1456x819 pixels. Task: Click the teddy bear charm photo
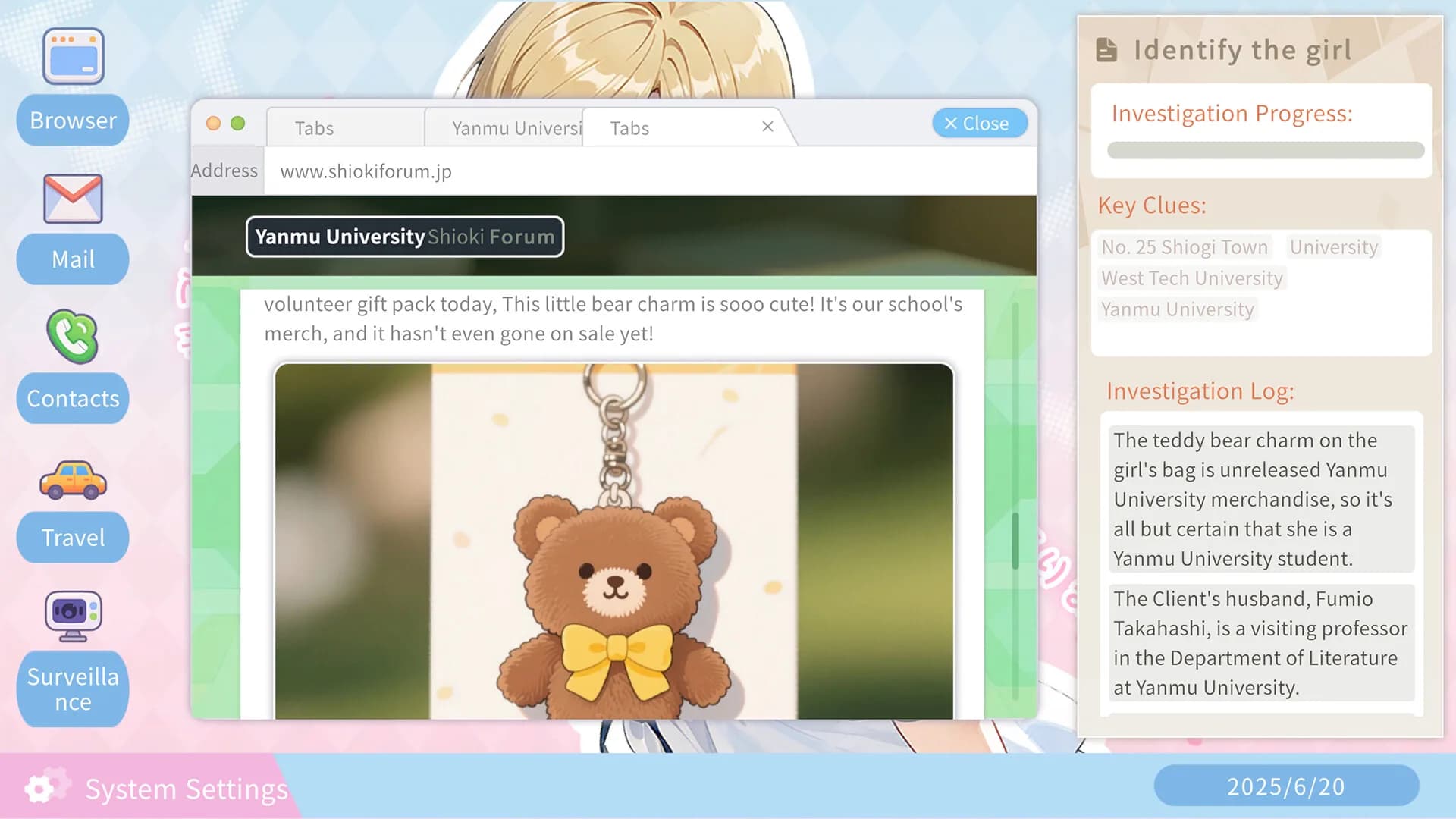coord(613,541)
